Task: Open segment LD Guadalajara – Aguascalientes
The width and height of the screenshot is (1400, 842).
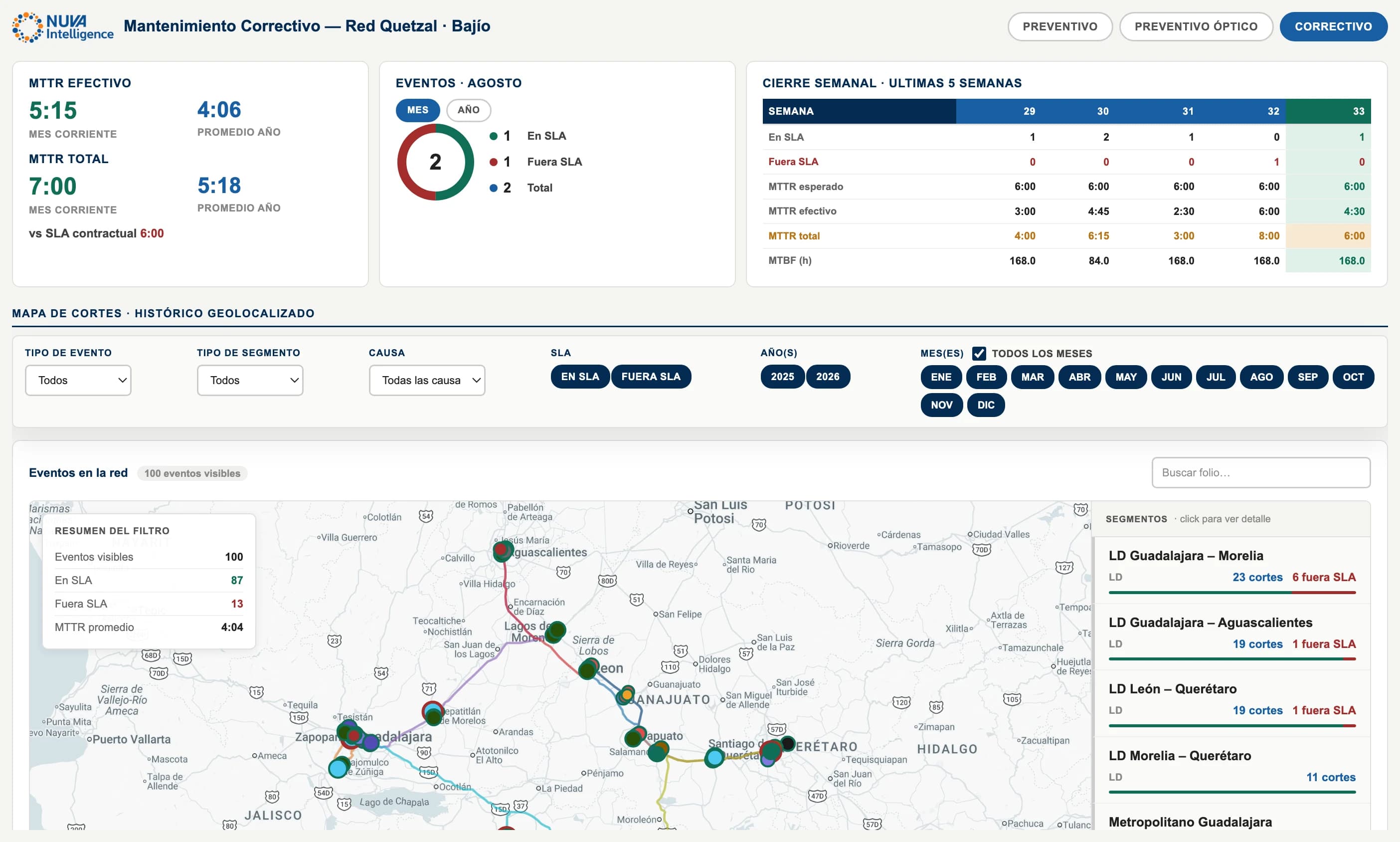Action: [1231, 636]
